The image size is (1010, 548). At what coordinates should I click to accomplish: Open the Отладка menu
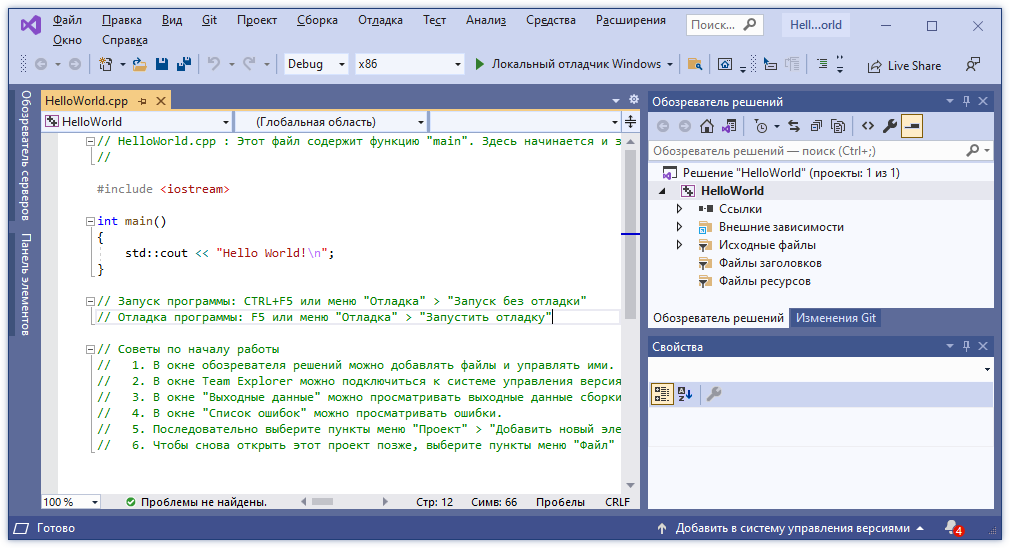379,20
